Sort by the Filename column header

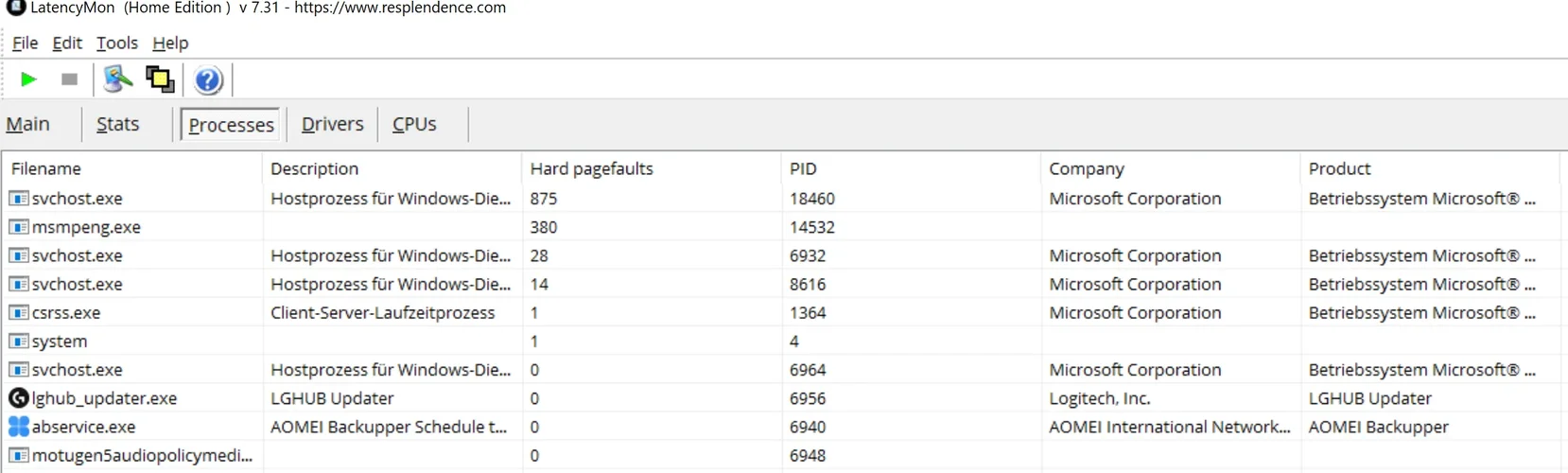pyautogui.click(x=132, y=168)
